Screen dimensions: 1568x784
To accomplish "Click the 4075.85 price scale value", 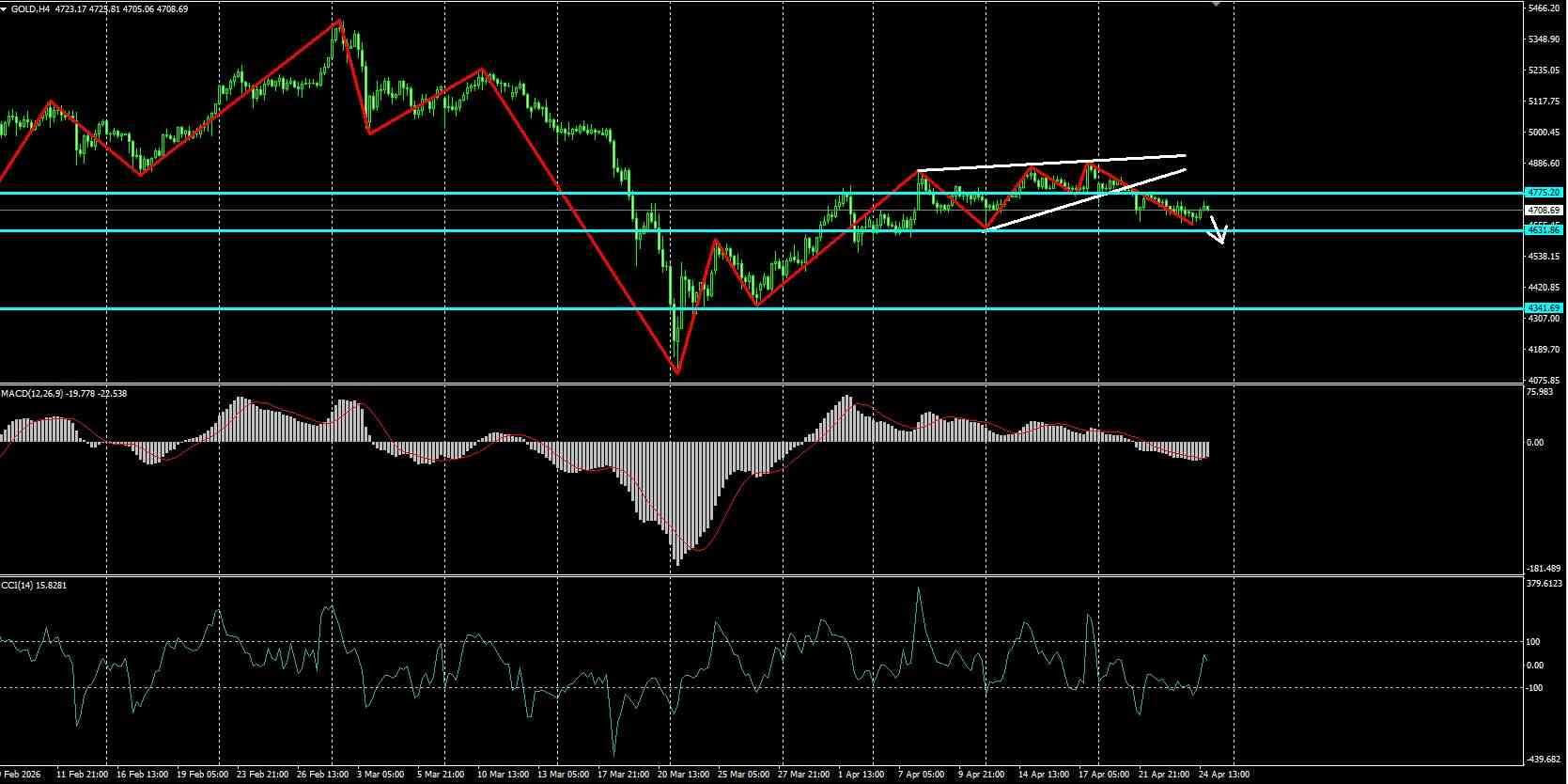I will click(1544, 380).
